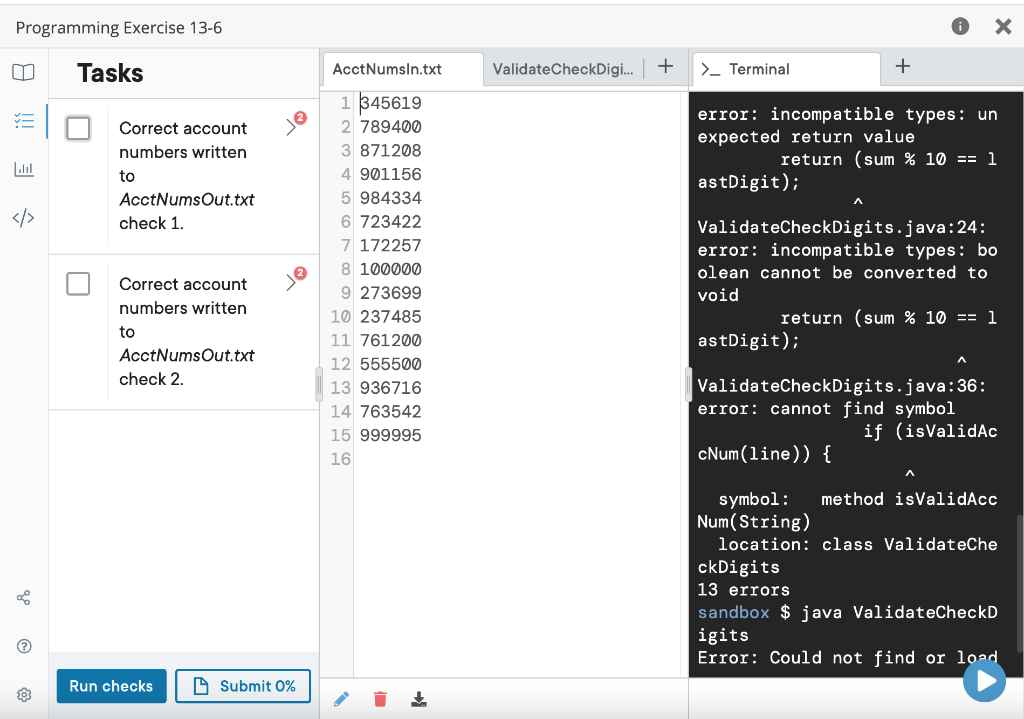Run the program with the play button
The image size is (1024, 719).
pos(984,680)
